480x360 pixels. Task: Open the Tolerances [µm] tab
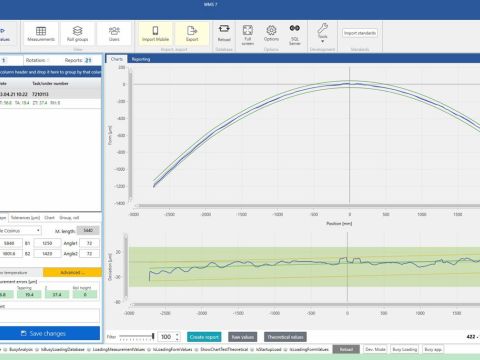[25, 218]
